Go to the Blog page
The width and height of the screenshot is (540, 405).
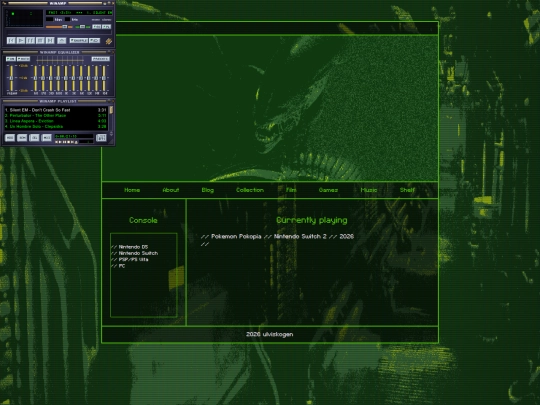point(208,190)
